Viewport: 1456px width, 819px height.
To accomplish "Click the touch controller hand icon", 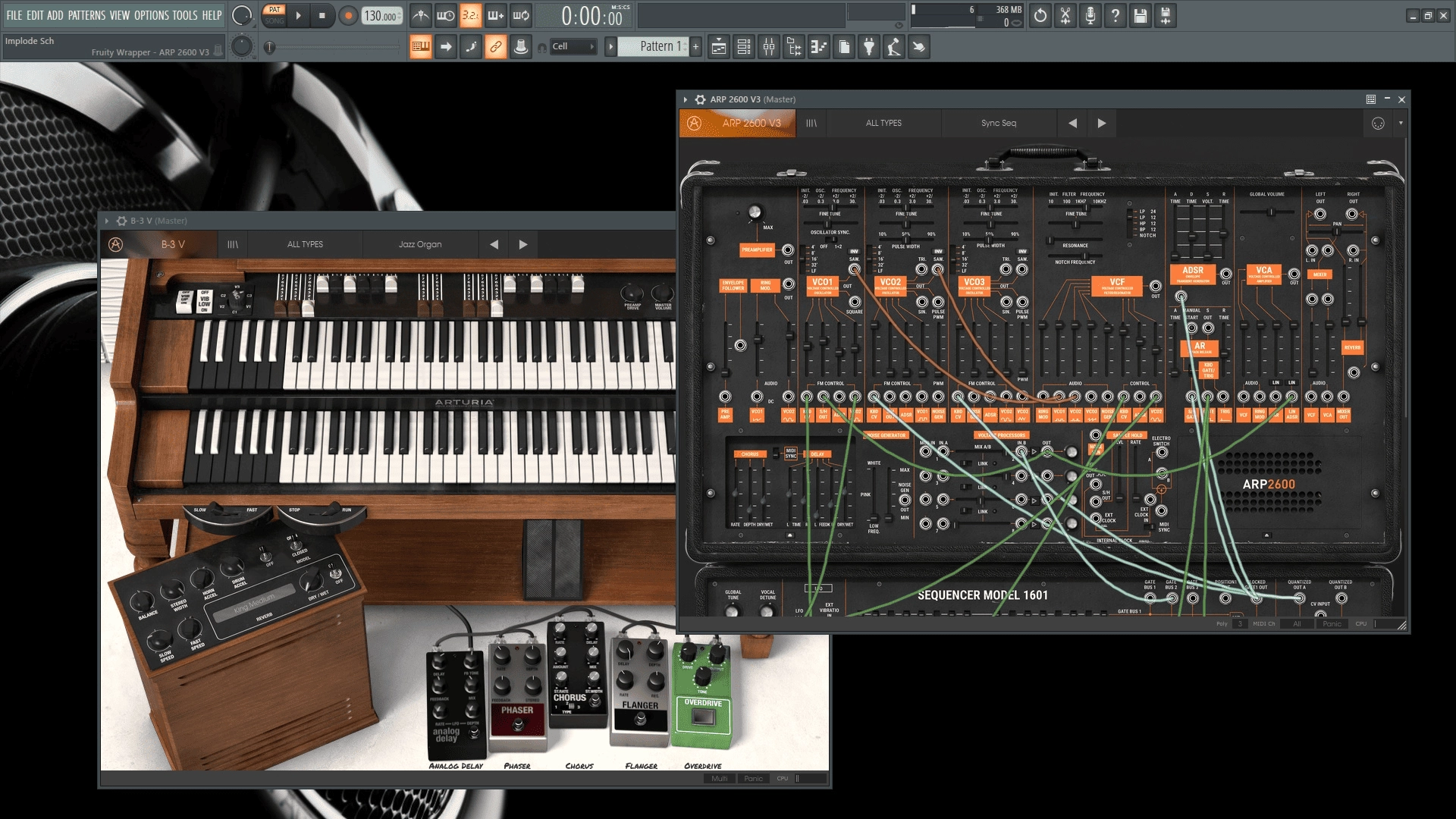I will click(x=919, y=47).
